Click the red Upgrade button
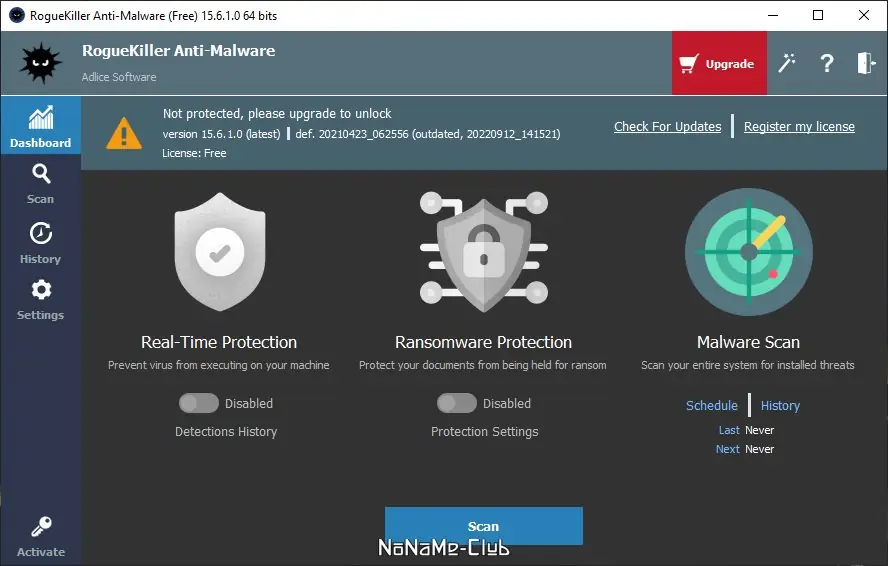The image size is (888, 566). (x=719, y=63)
